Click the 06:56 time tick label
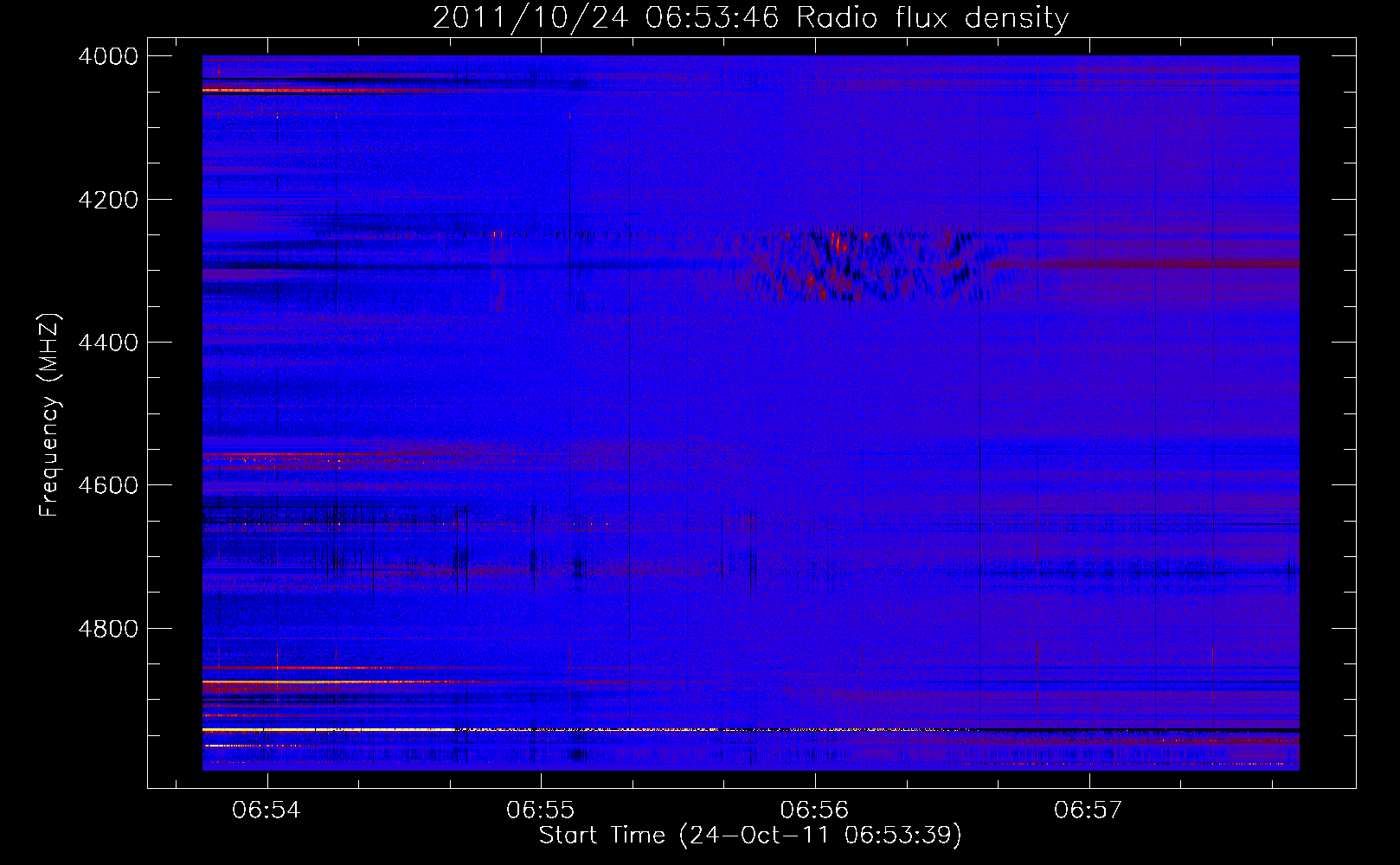The width and height of the screenshot is (1400, 865). (x=814, y=810)
